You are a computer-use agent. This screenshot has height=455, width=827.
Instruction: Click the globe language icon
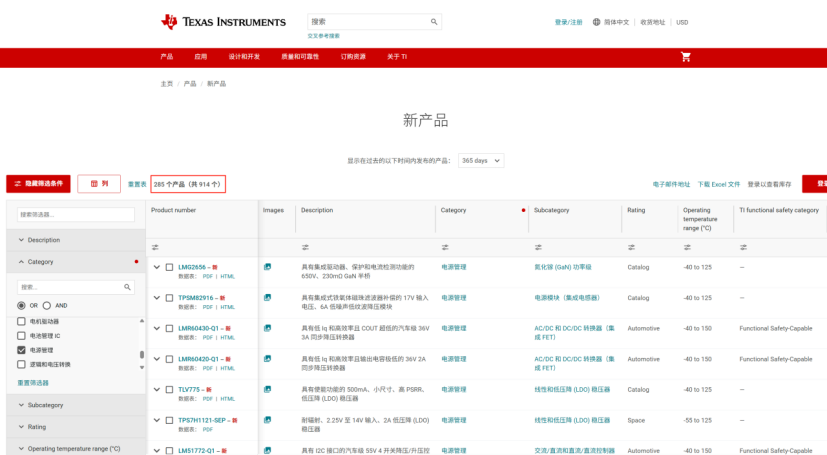tap(596, 22)
